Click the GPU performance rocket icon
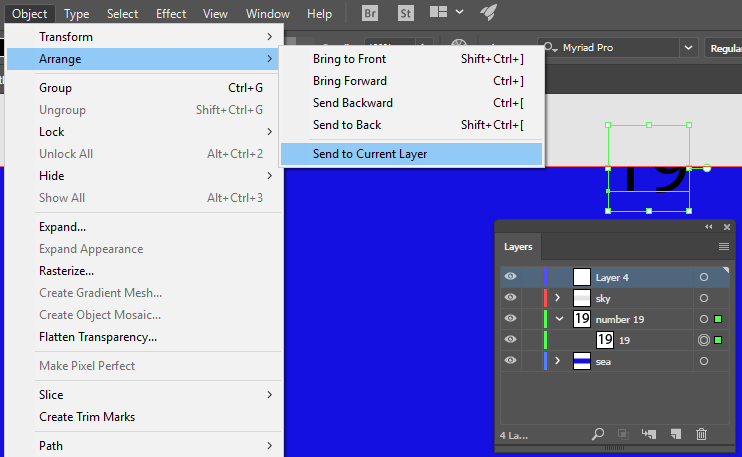742x457 pixels. click(x=489, y=13)
